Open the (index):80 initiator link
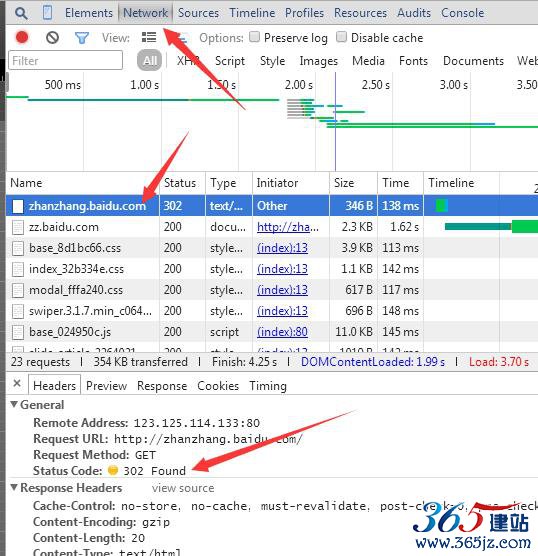The height and width of the screenshot is (556, 538). click(x=282, y=332)
